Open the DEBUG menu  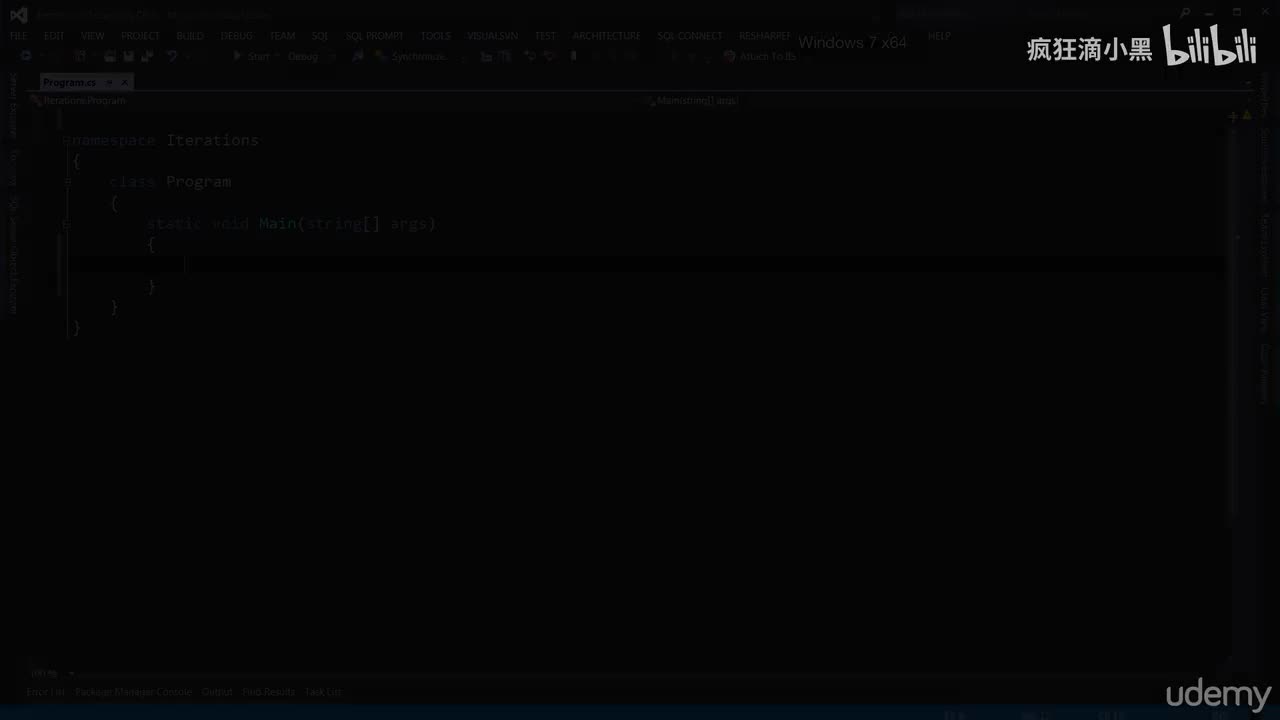click(237, 36)
